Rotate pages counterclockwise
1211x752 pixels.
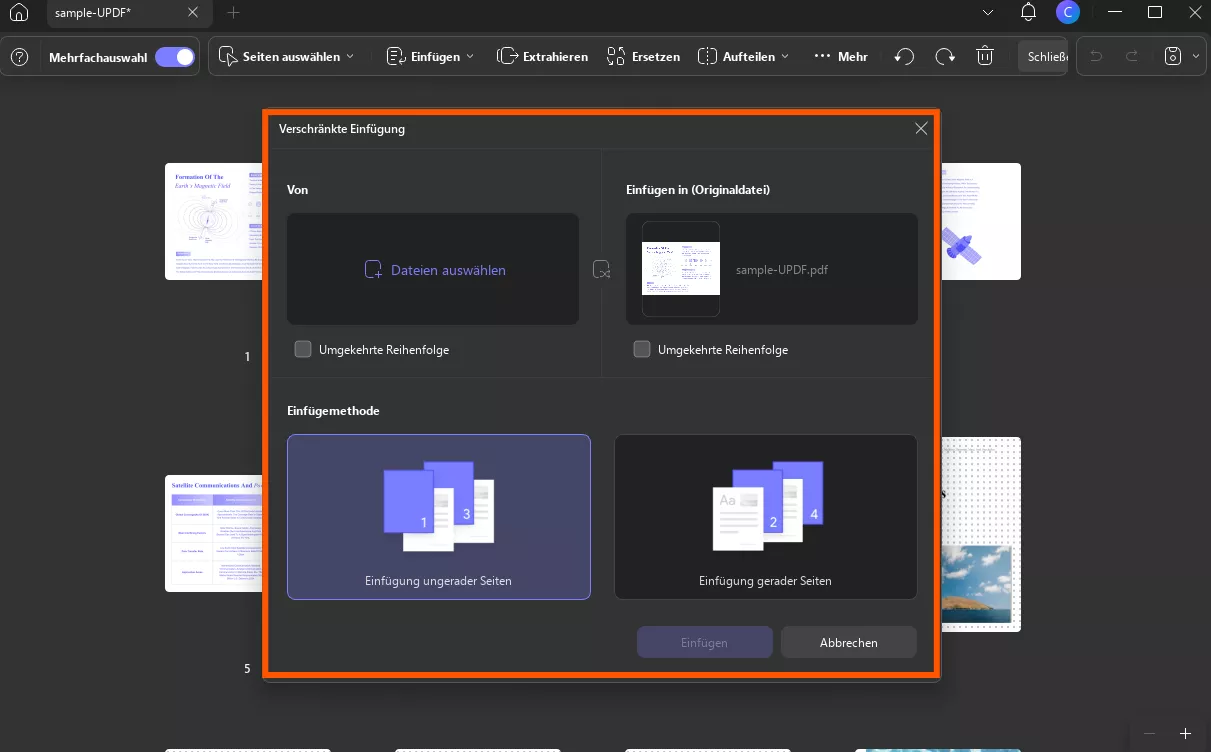pos(904,57)
